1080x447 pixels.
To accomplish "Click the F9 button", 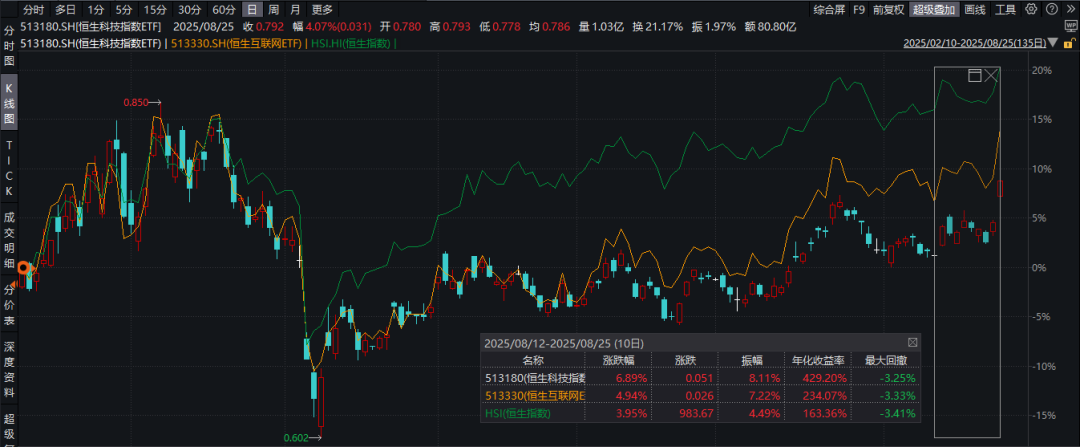I will (858, 10).
